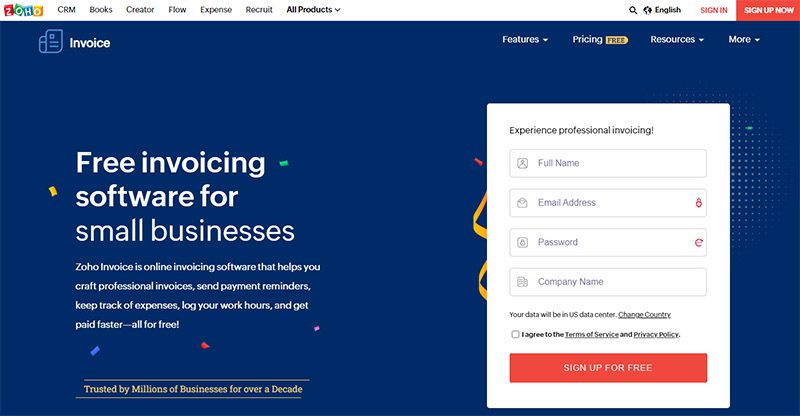Open the More dropdown menu
The width and height of the screenshot is (800, 416).
pos(744,39)
